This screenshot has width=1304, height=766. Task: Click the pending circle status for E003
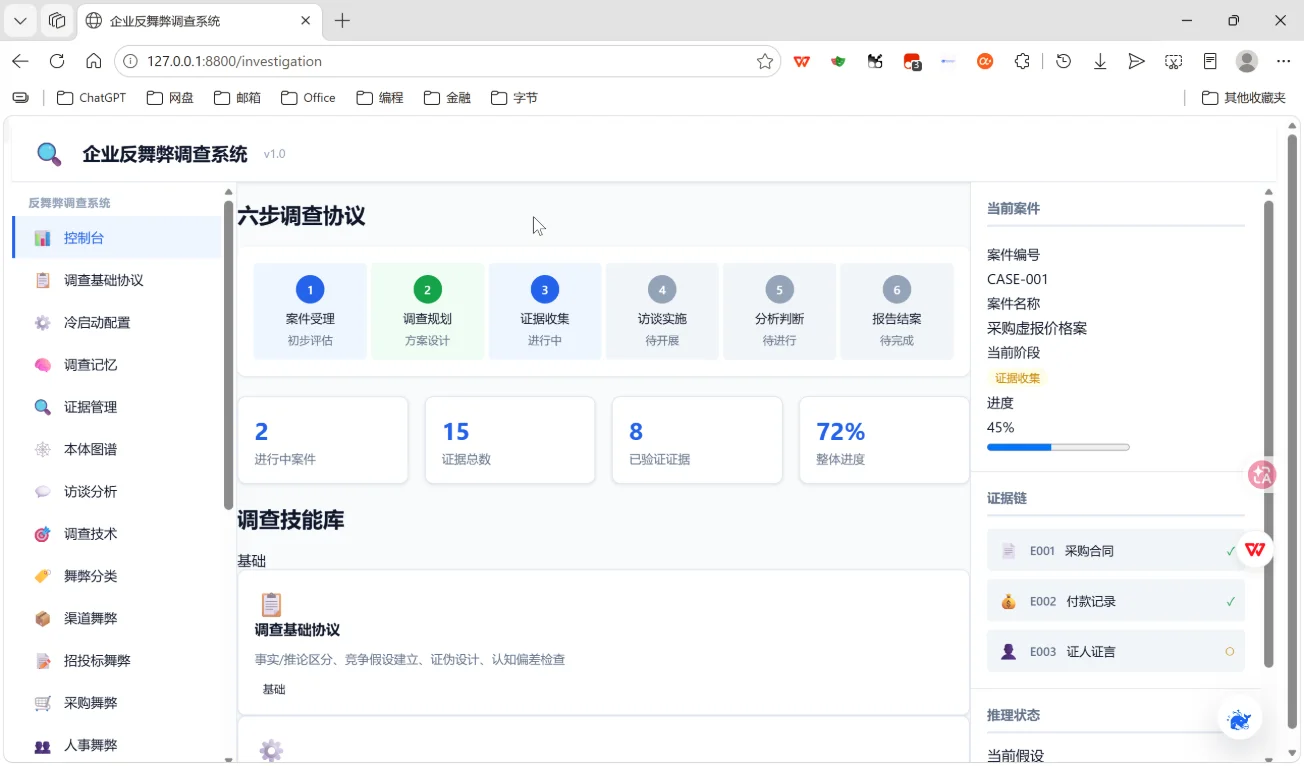pos(1230,651)
